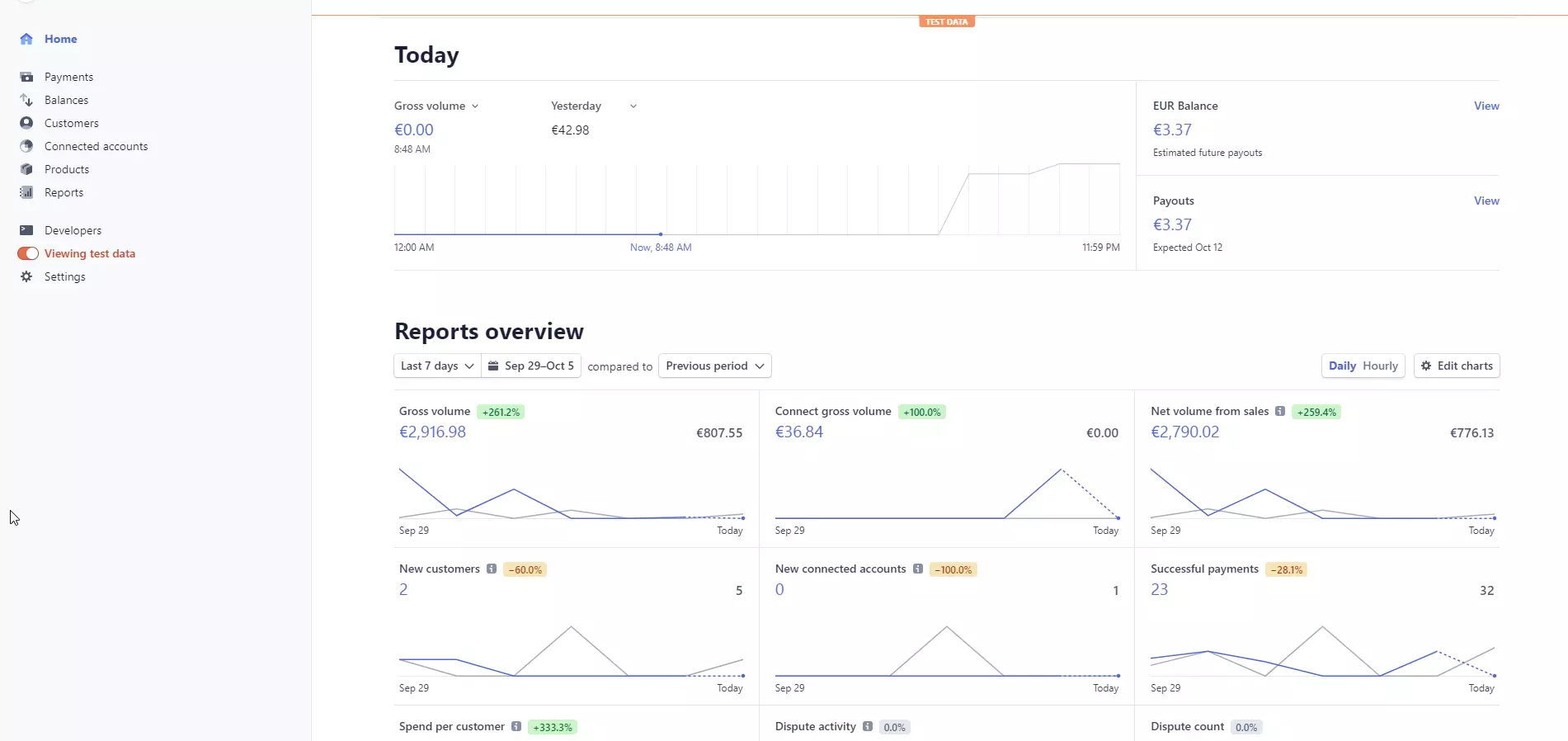Select Daily chart granularity
Screen dimensions: 1568x741
1342,366
